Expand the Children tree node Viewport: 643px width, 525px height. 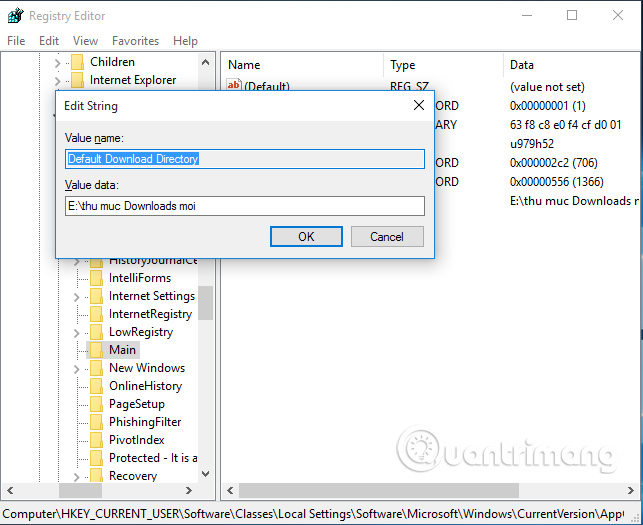[x=57, y=63]
